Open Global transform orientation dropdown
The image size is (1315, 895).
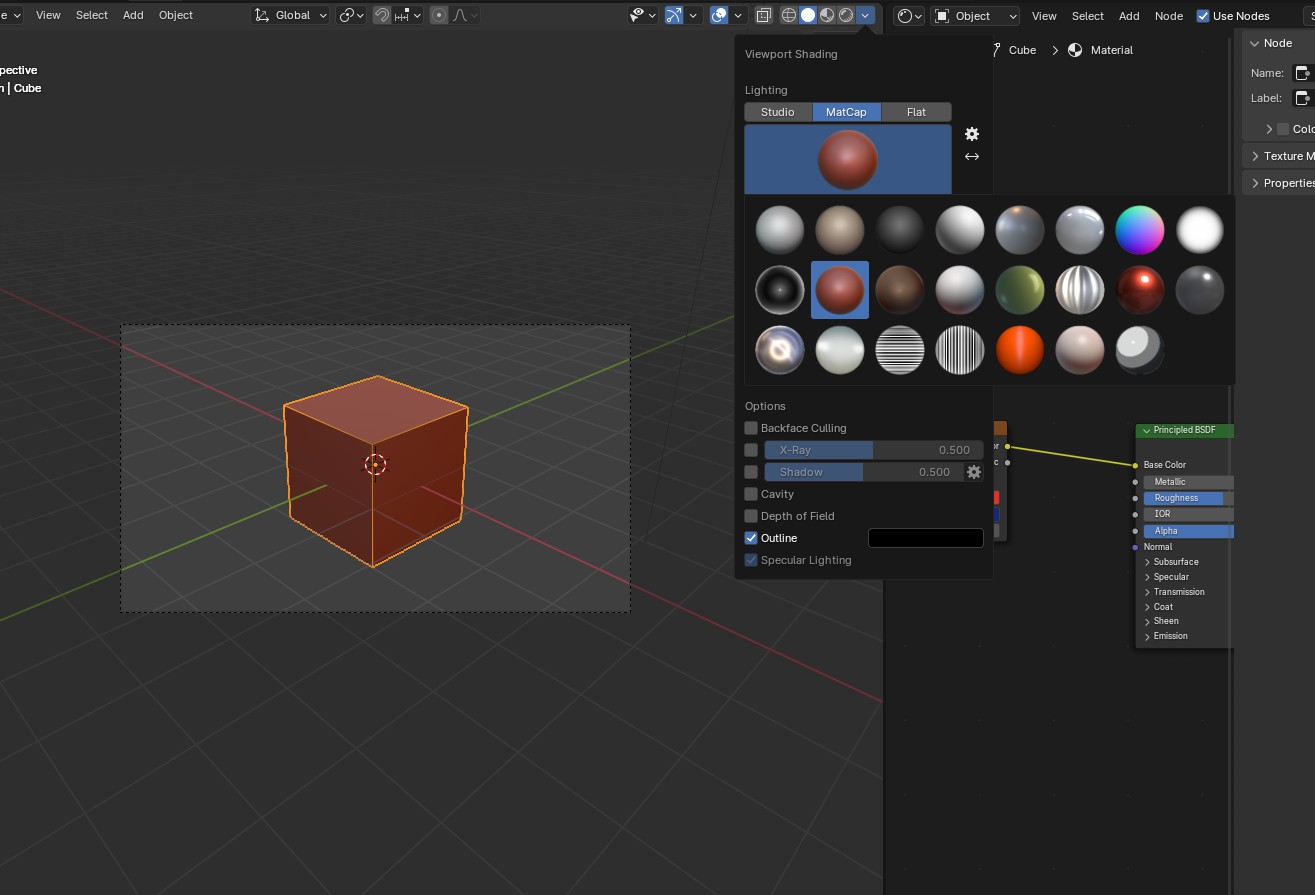coord(291,16)
